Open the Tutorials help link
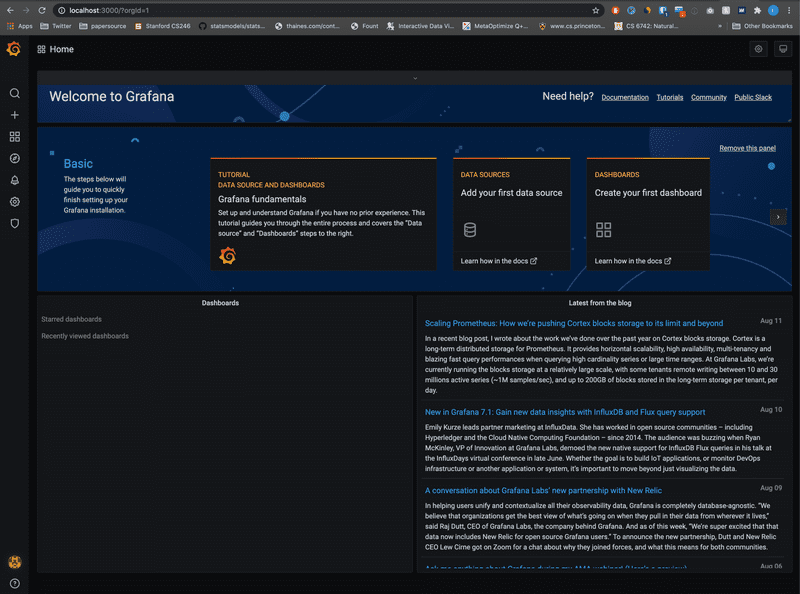This screenshot has width=800, height=594. 669,97
